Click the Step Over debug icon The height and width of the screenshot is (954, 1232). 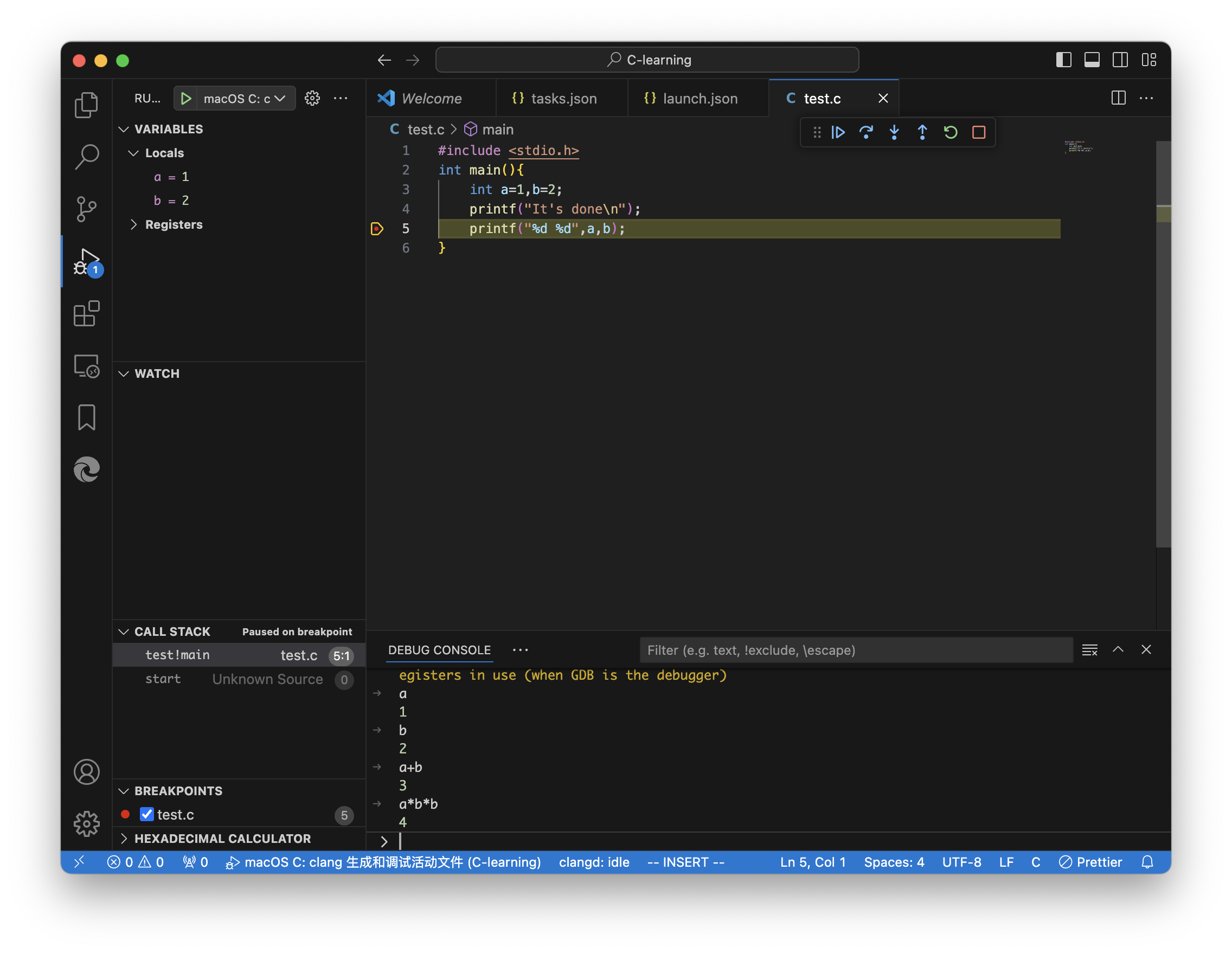coord(866,132)
